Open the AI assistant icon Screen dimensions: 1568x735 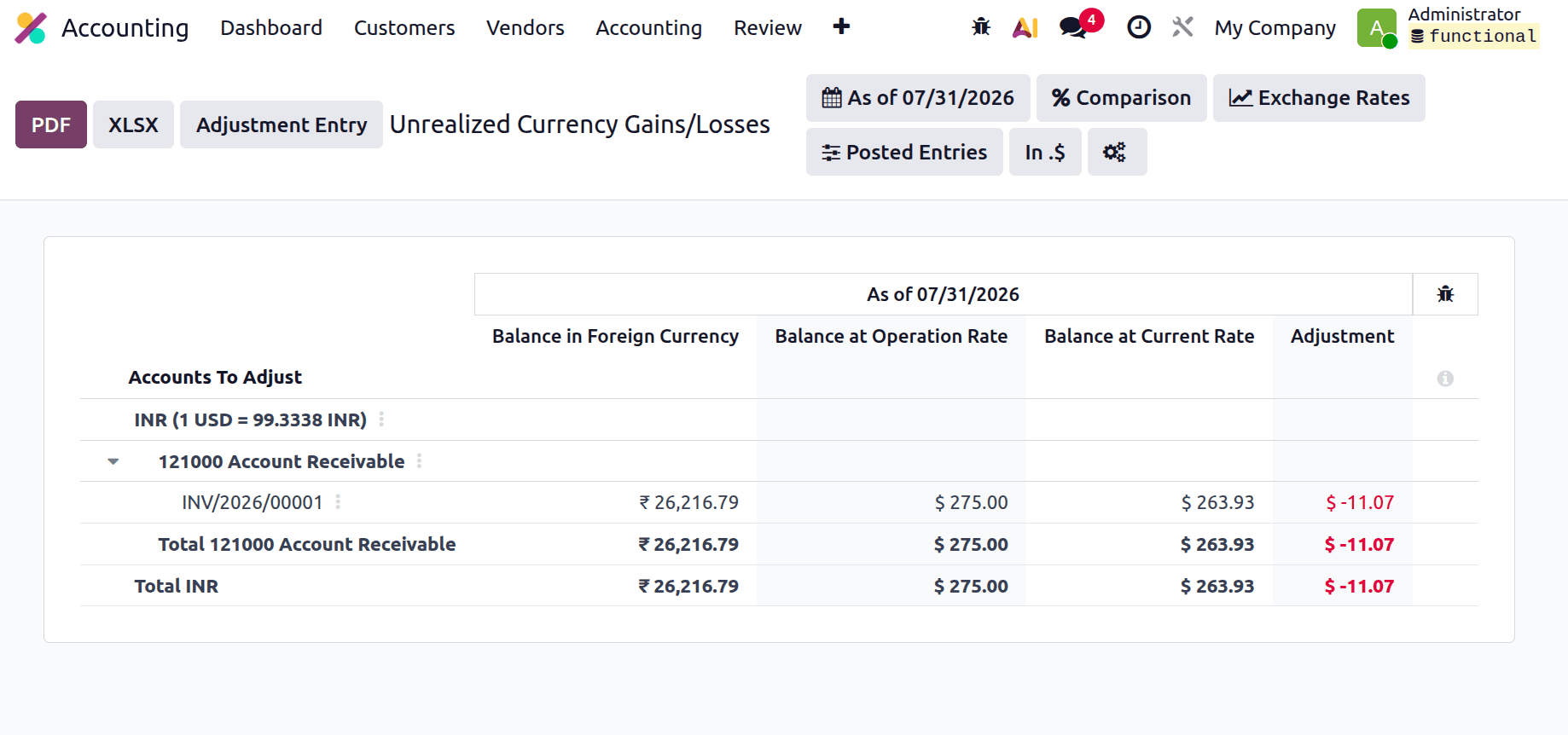(x=1025, y=27)
